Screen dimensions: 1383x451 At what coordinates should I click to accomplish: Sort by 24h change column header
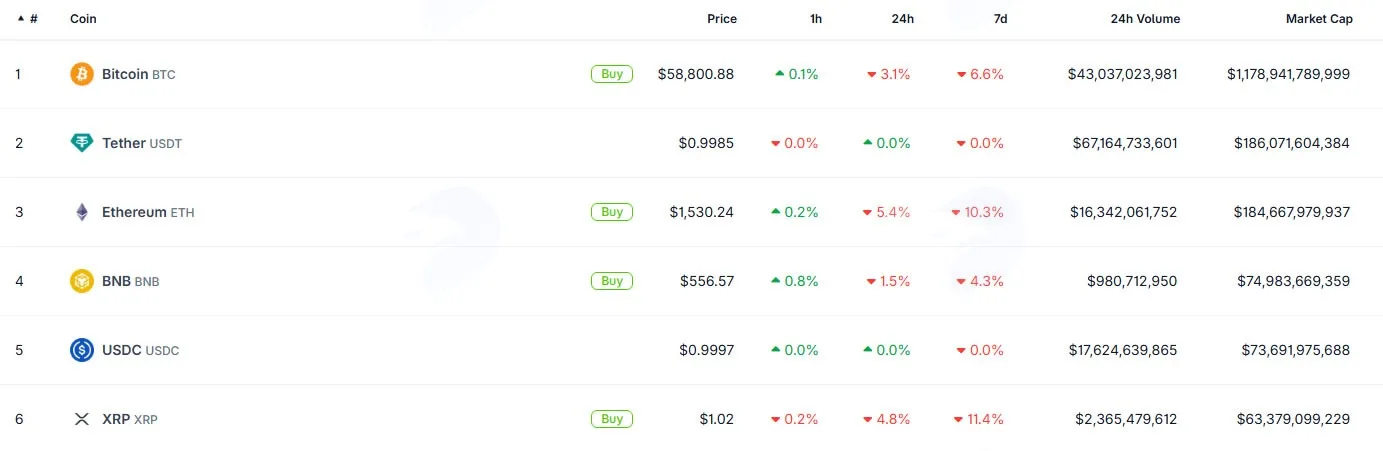click(902, 19)
